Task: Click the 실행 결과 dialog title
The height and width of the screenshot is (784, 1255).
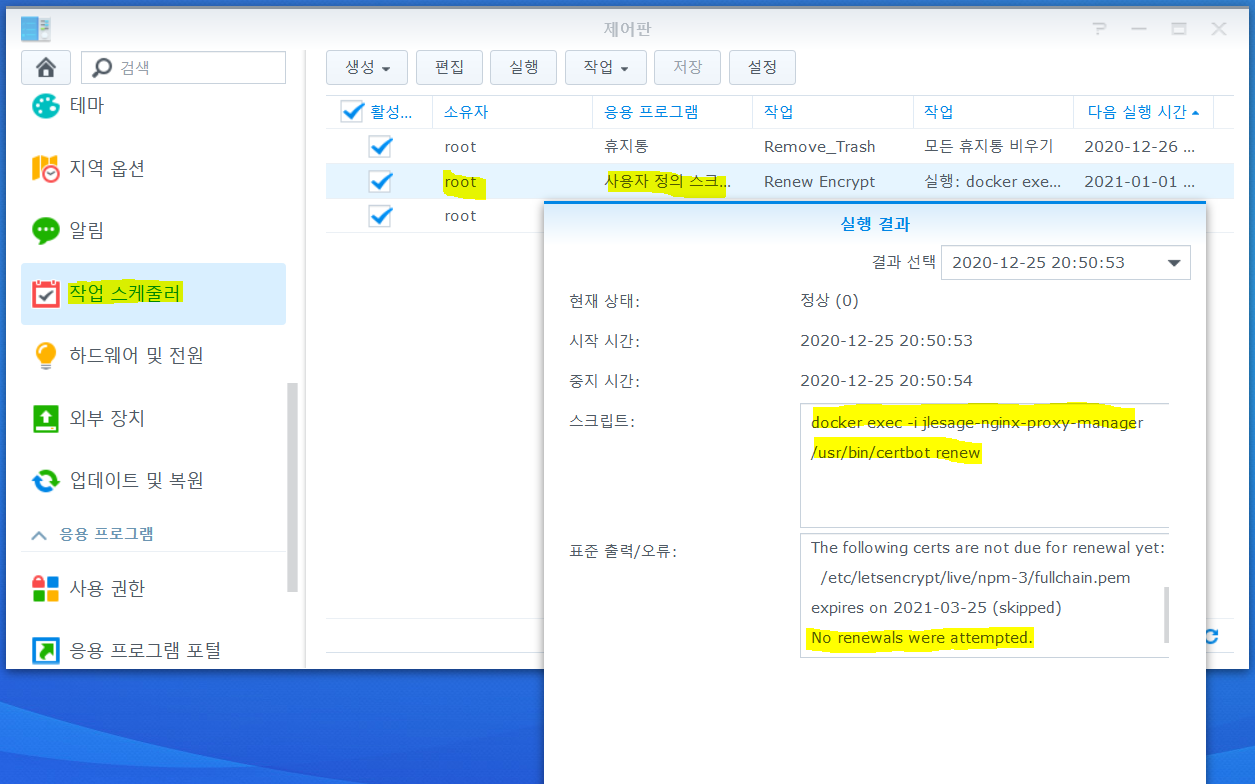Action: pos(875,224)
